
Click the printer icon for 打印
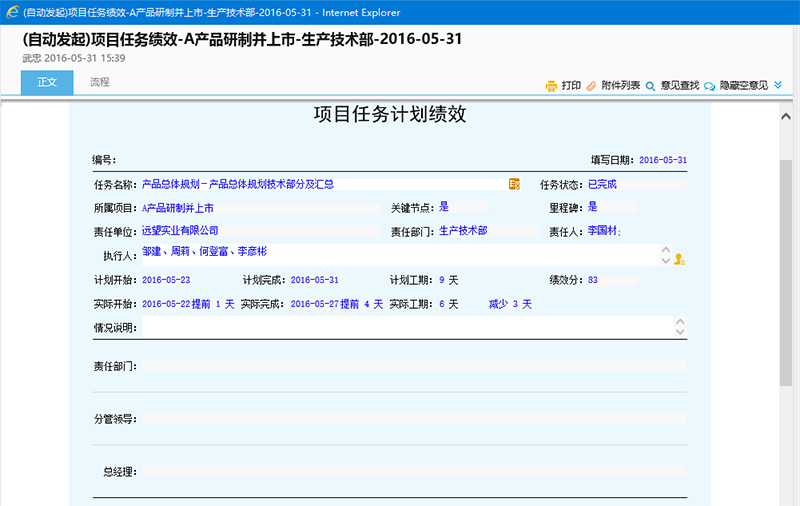click(x=551, y=86)
